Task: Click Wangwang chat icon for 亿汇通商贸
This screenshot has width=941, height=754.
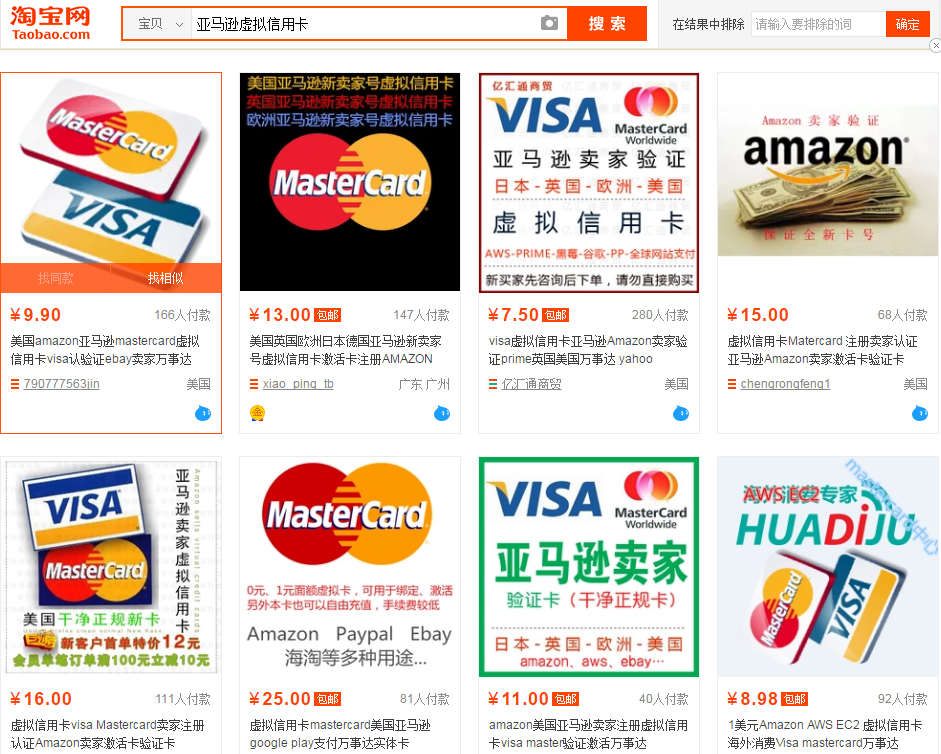Action: [x=681, y=413]
